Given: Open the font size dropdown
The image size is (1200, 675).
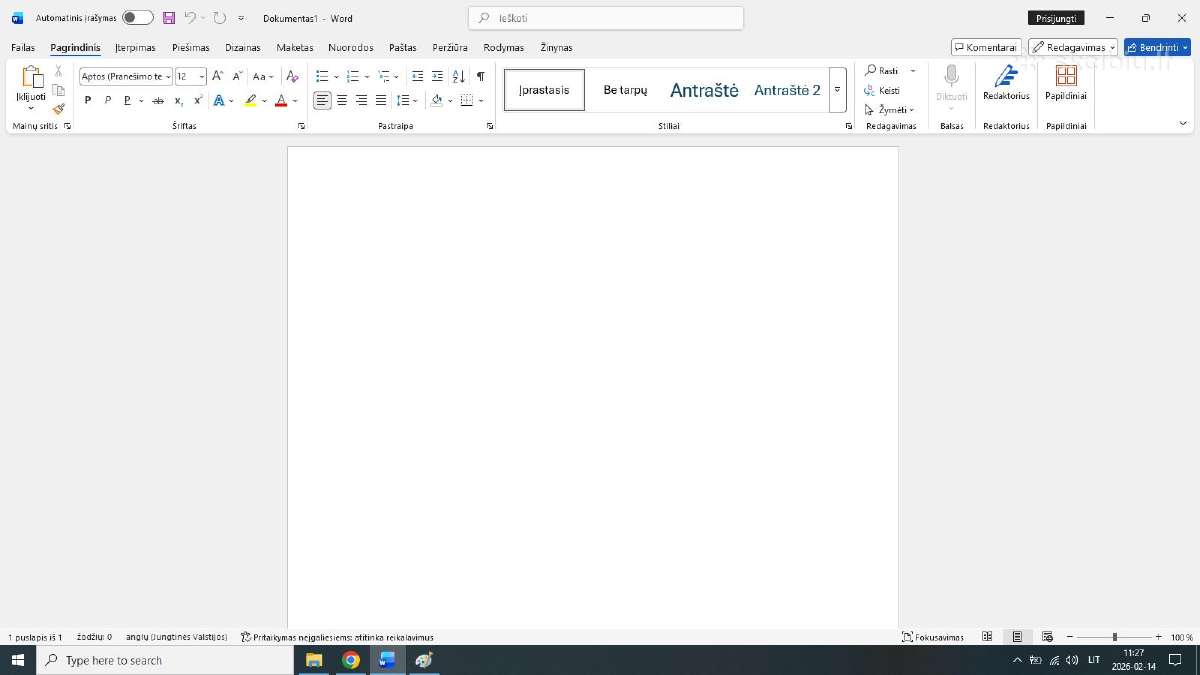Looking at the screenshot, I should pos(202,76).
